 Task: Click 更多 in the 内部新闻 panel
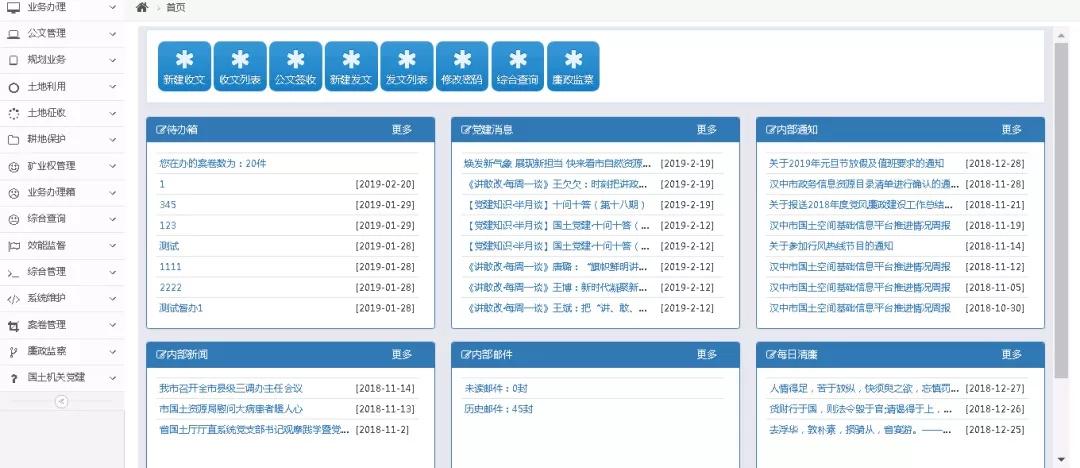[x=402, y=354]
